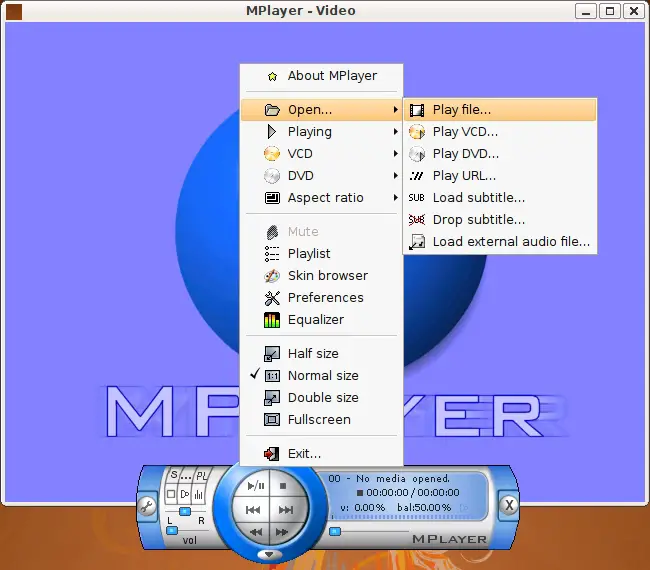Viewport: 650px width, 570px height.
Task: Click the red Exit door icon
Action: click(x=272, y=454)
